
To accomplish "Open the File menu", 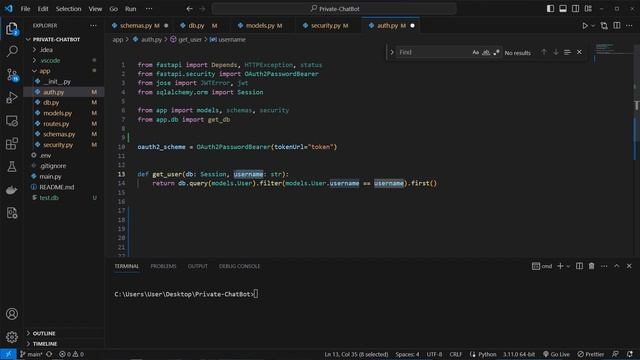I will [25, 9].
